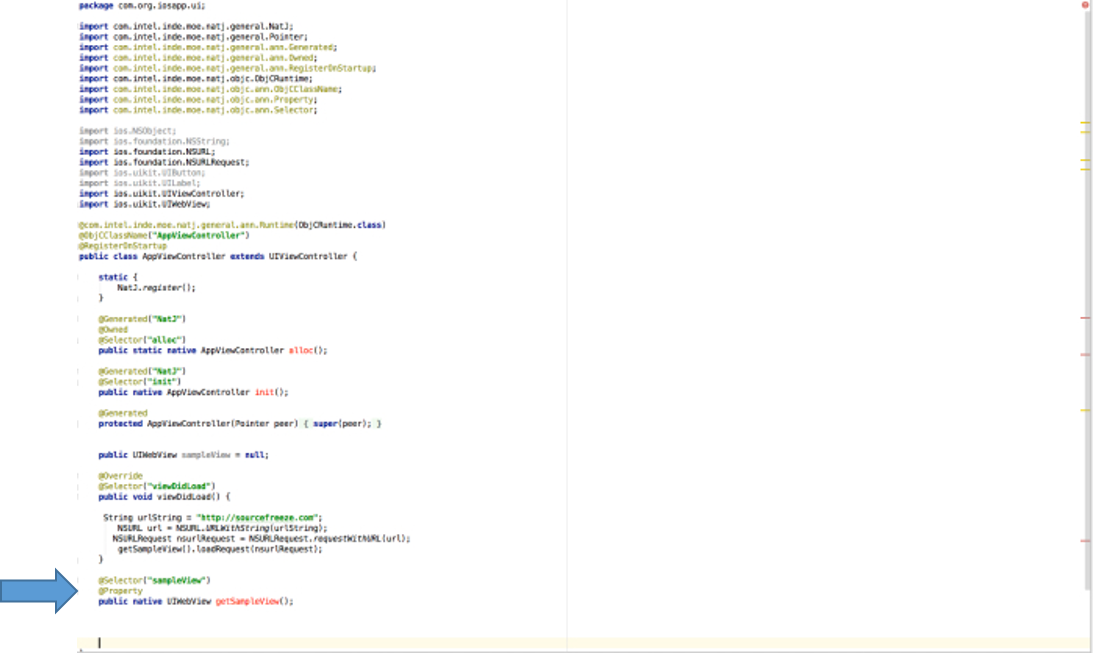The width and height of the screenshot is (1093, 653).
Task: Click the import of natj.general.NatJ
Action: click(186, 26)
